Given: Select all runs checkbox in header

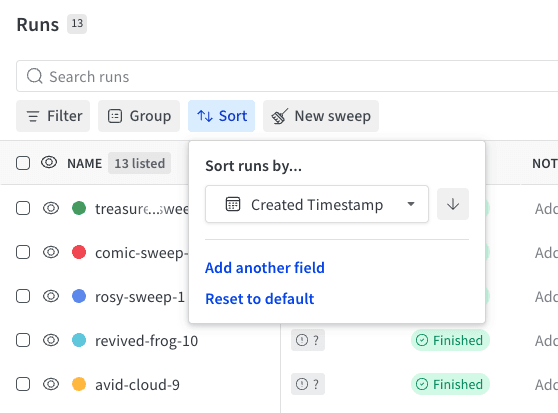Looking at the screenshot, I should pyautogui.click(x=23, y=163).
